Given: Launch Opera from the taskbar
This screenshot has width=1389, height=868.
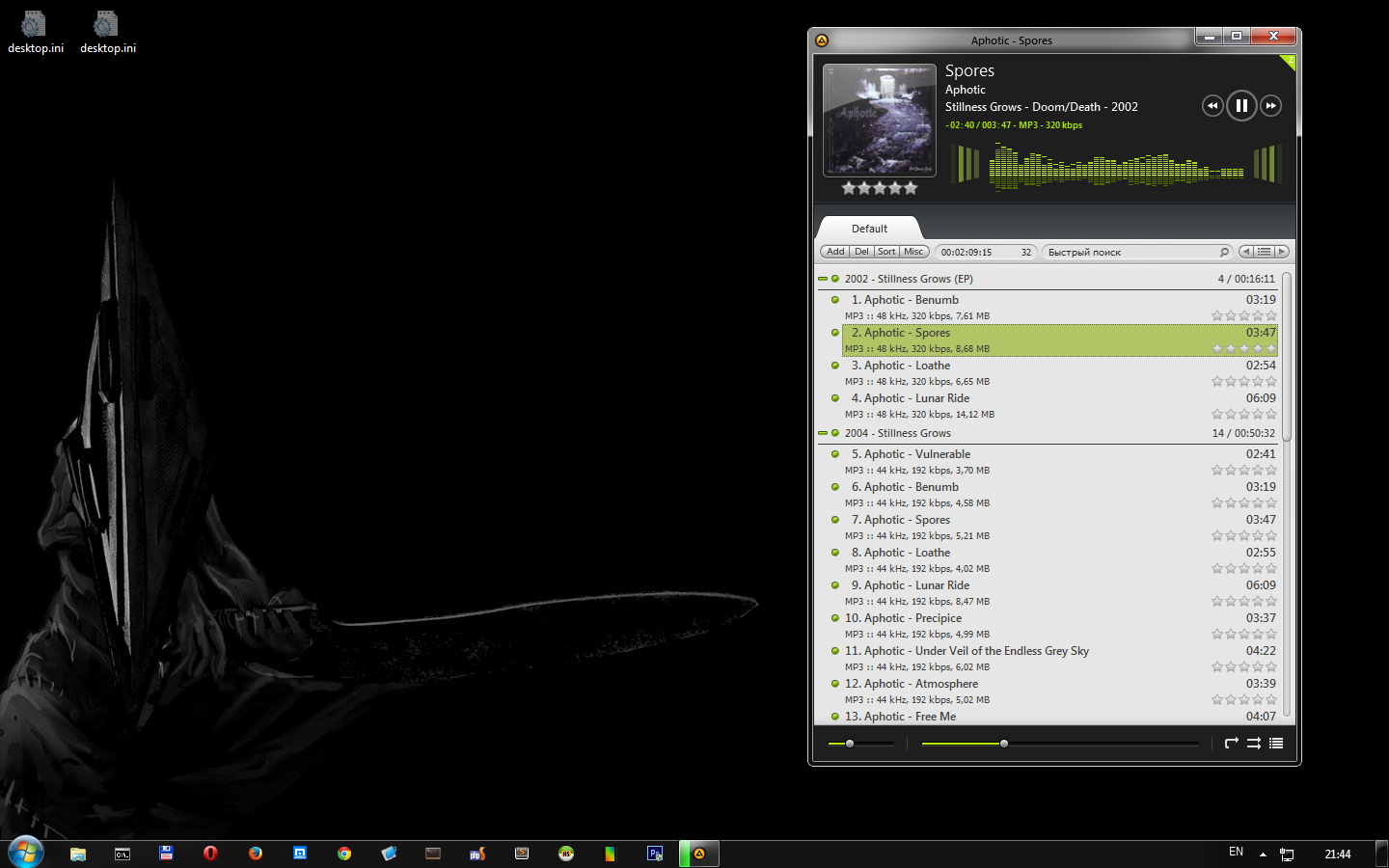Looking at the screenshot, I should click(x=210, y=854).
